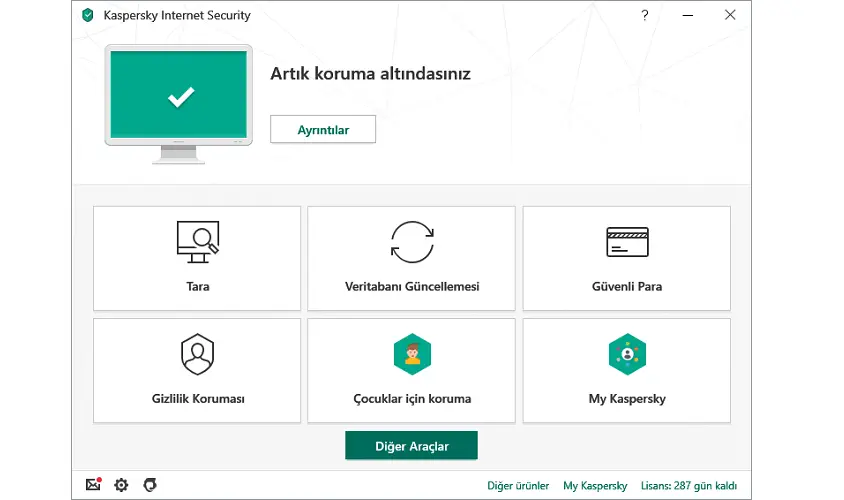Open Diğer Araçlar button

411,446
